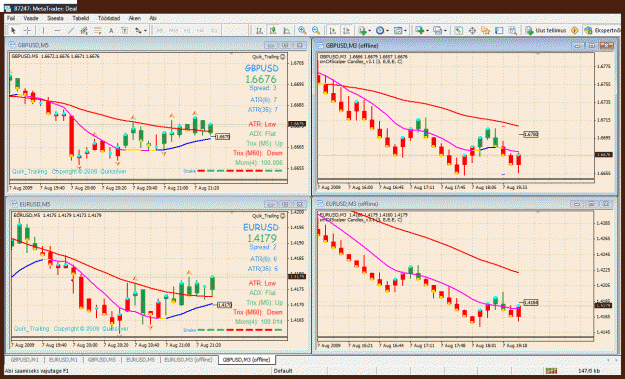Select the text label tool
The image size is (625, 379).
124,31
